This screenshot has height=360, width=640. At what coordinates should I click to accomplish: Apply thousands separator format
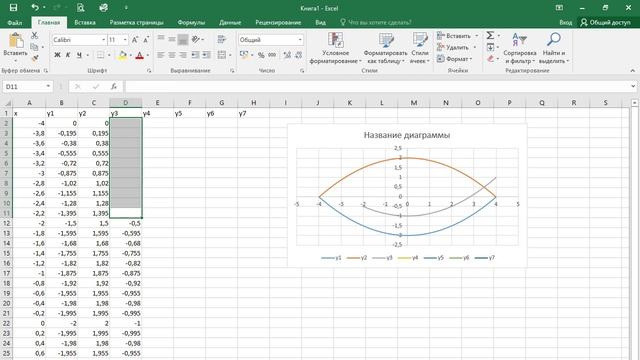[272, 55]
